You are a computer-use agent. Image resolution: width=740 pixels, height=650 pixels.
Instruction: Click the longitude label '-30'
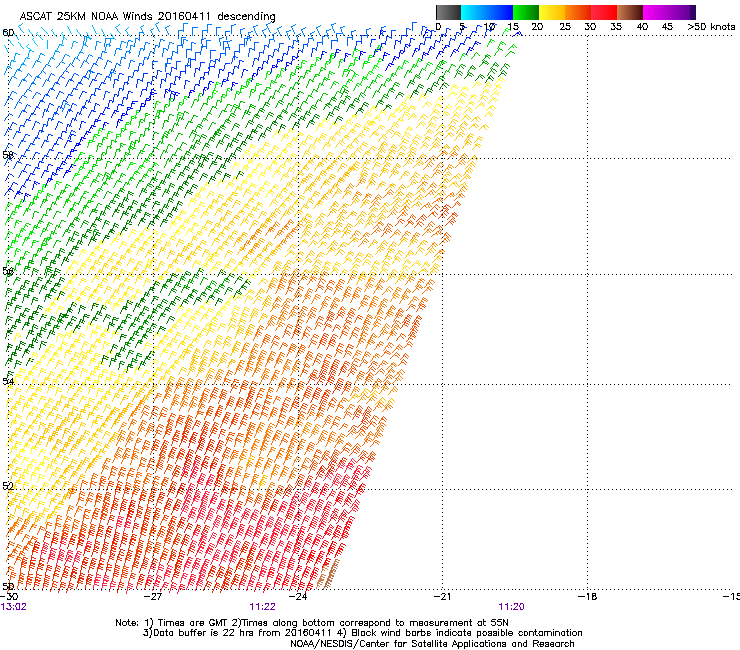click(9, 596)
